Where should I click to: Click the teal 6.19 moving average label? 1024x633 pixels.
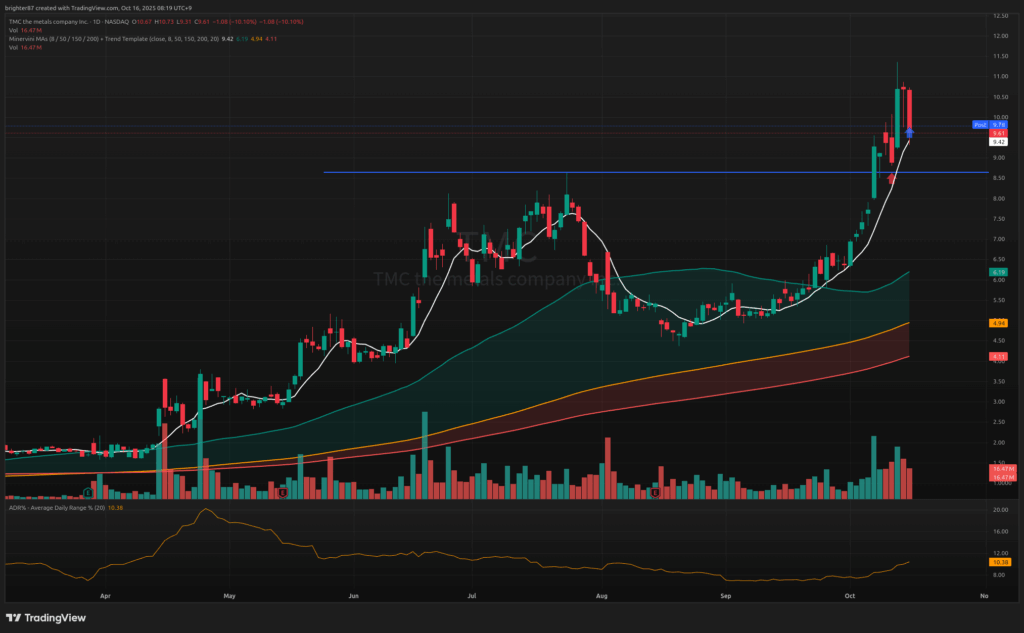[x=998, y=272]
